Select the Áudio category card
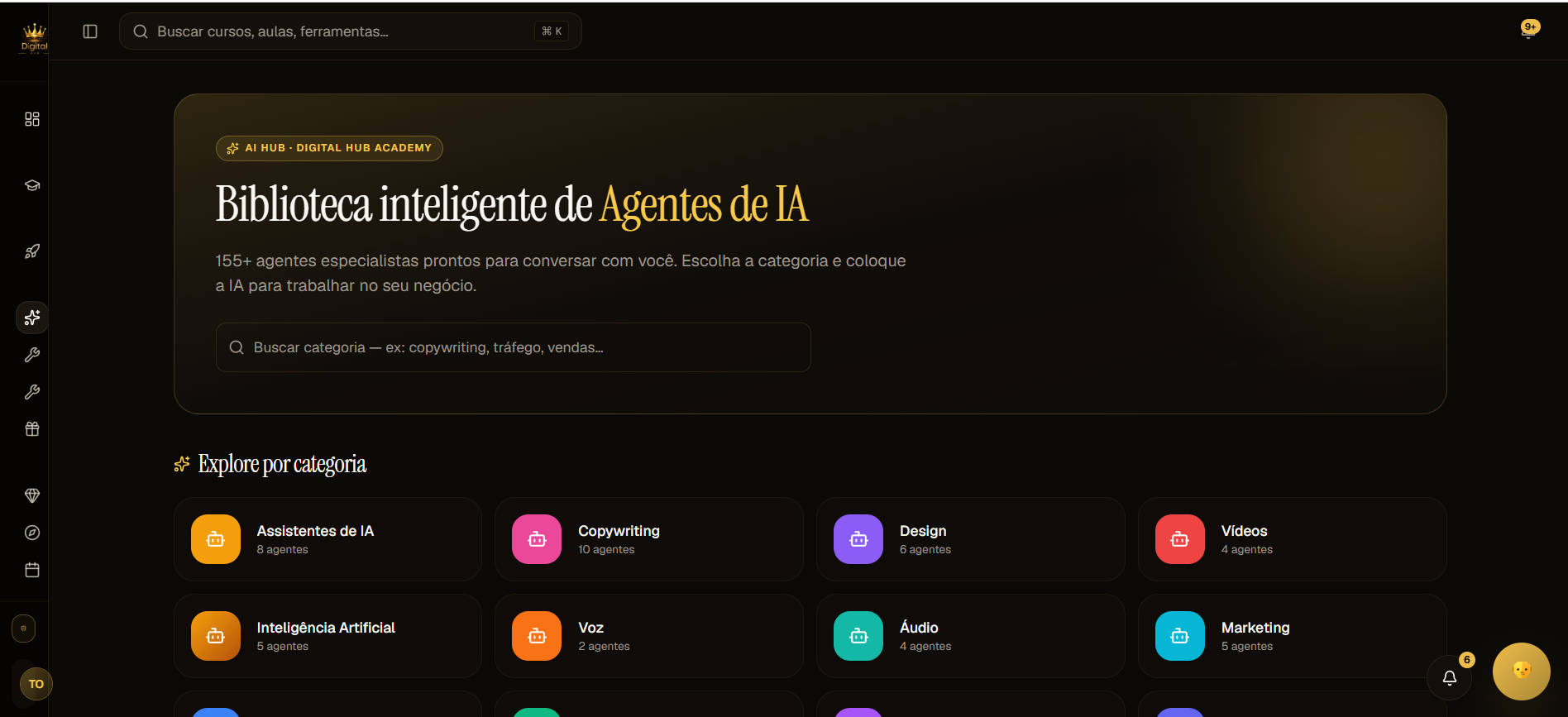This screenshot has height=717, width=1568. (x=971, y=636)
